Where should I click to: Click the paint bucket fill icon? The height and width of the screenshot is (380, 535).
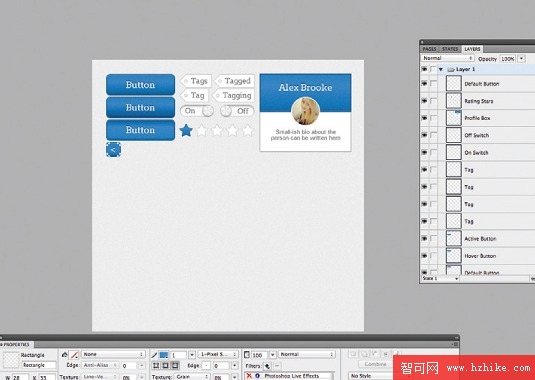pos(64,355)
